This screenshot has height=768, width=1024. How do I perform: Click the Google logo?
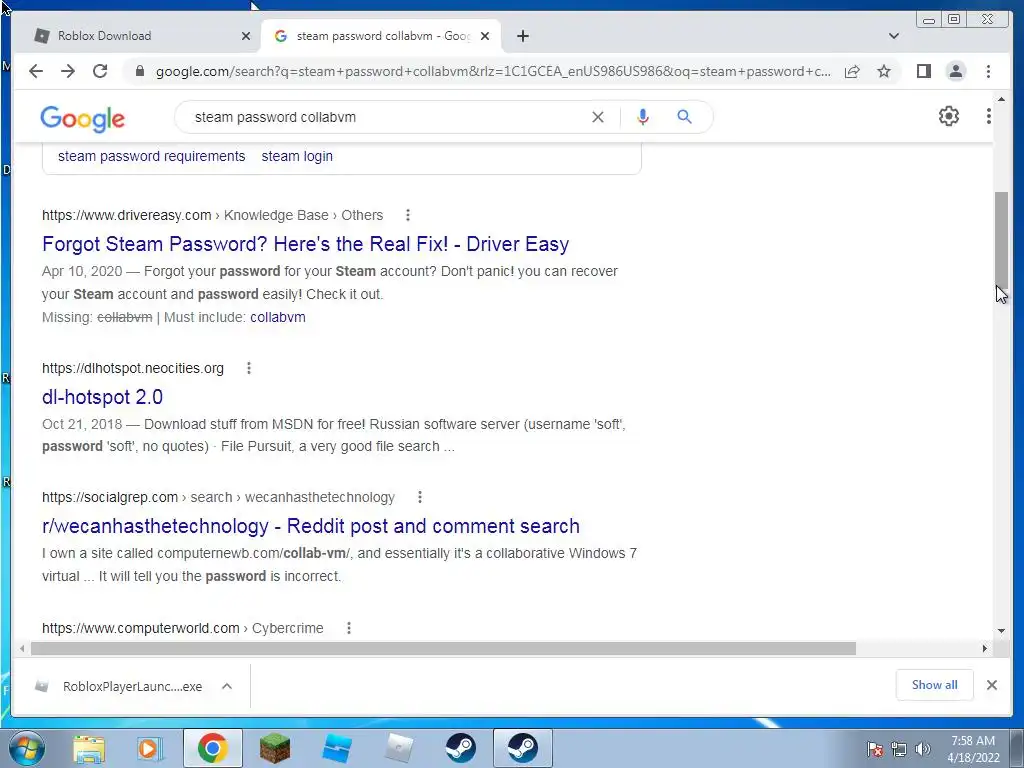click(82, 119)
